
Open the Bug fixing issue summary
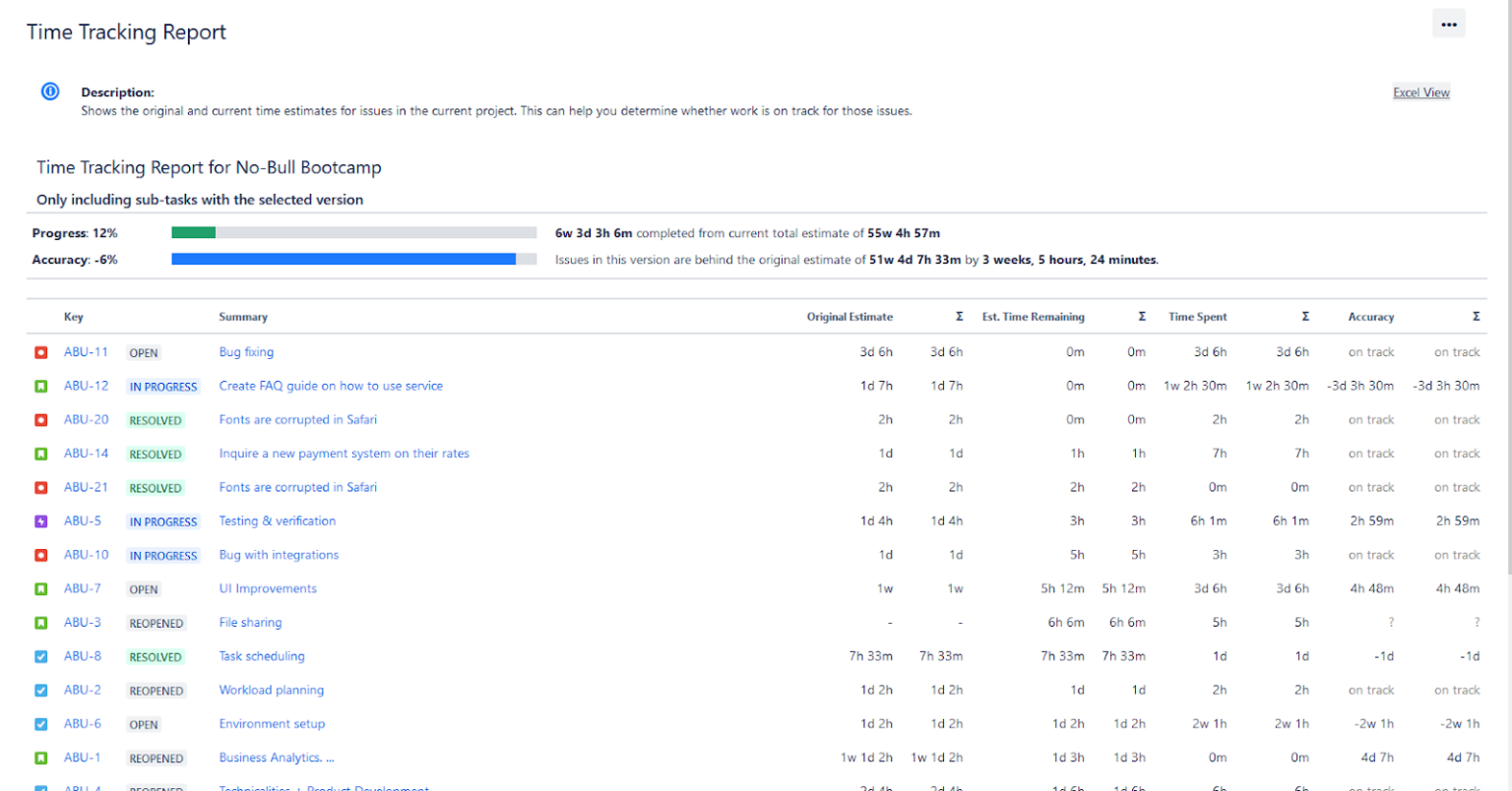click(246, 351)
